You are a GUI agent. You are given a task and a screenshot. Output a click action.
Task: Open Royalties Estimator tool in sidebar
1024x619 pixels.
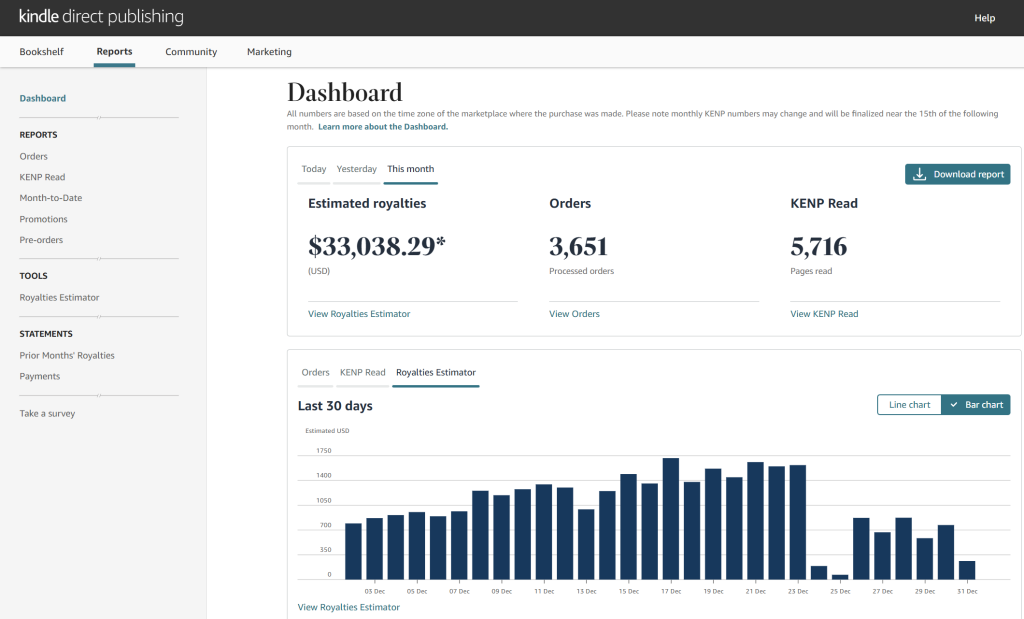coord(59,298)
